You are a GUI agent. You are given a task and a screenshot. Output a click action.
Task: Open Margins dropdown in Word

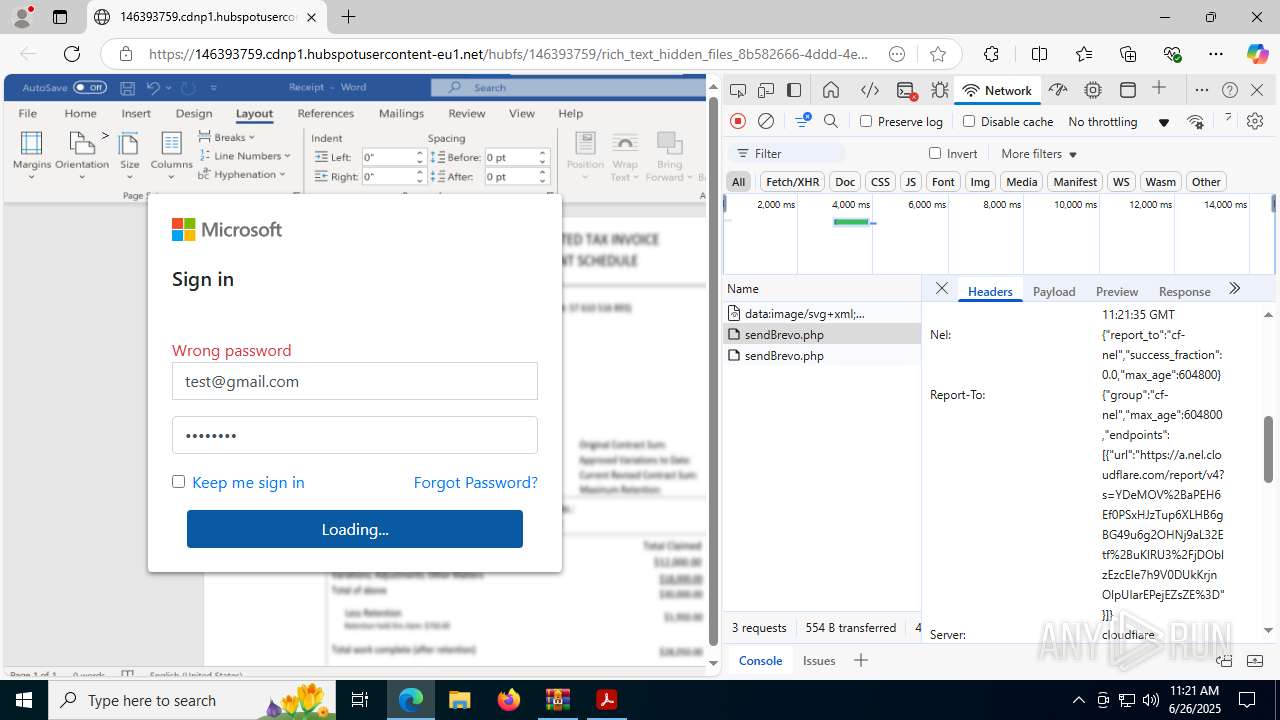[32, 155]
